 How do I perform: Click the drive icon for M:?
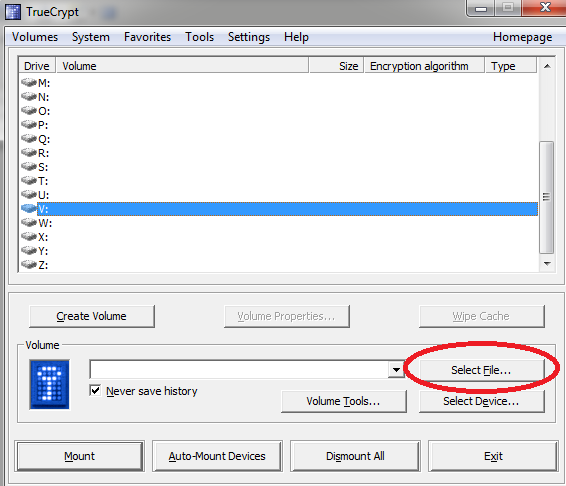pyautogui.click(x=29, y=83)
